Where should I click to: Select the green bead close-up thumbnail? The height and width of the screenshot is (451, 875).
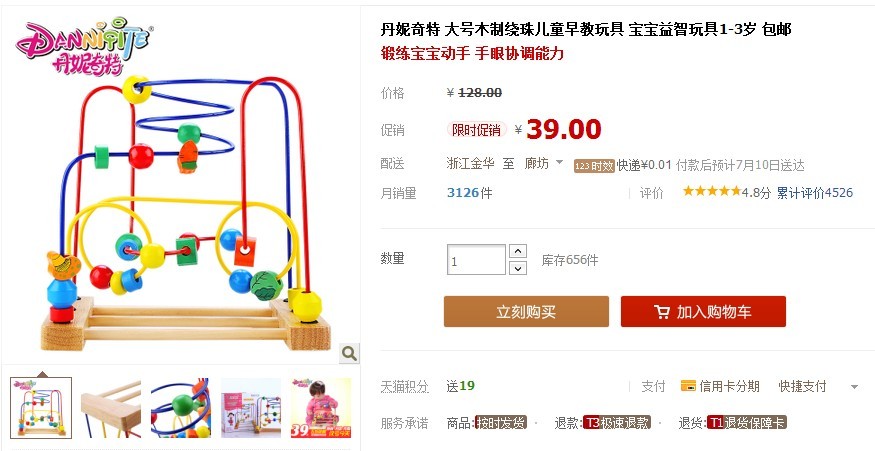coord(181,407)
